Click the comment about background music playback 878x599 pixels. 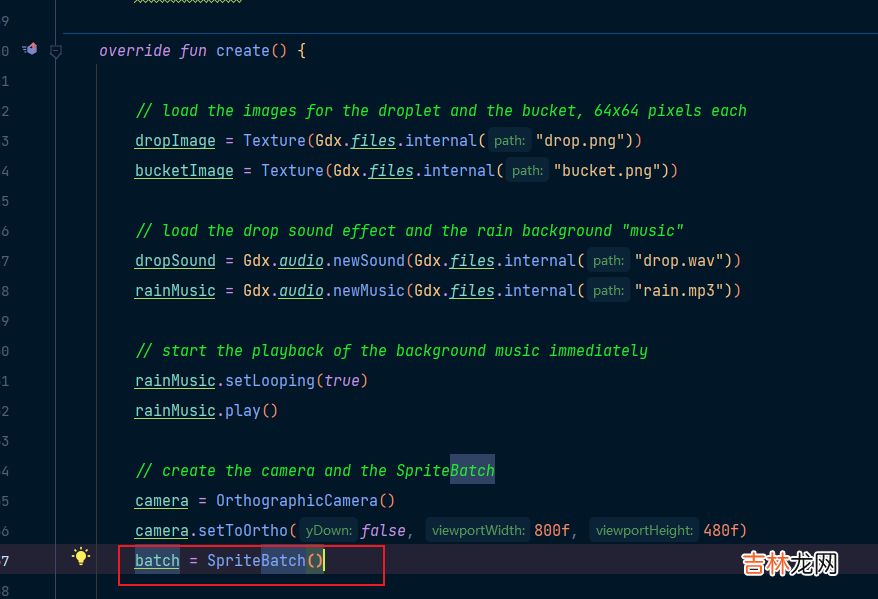point(391,350)
